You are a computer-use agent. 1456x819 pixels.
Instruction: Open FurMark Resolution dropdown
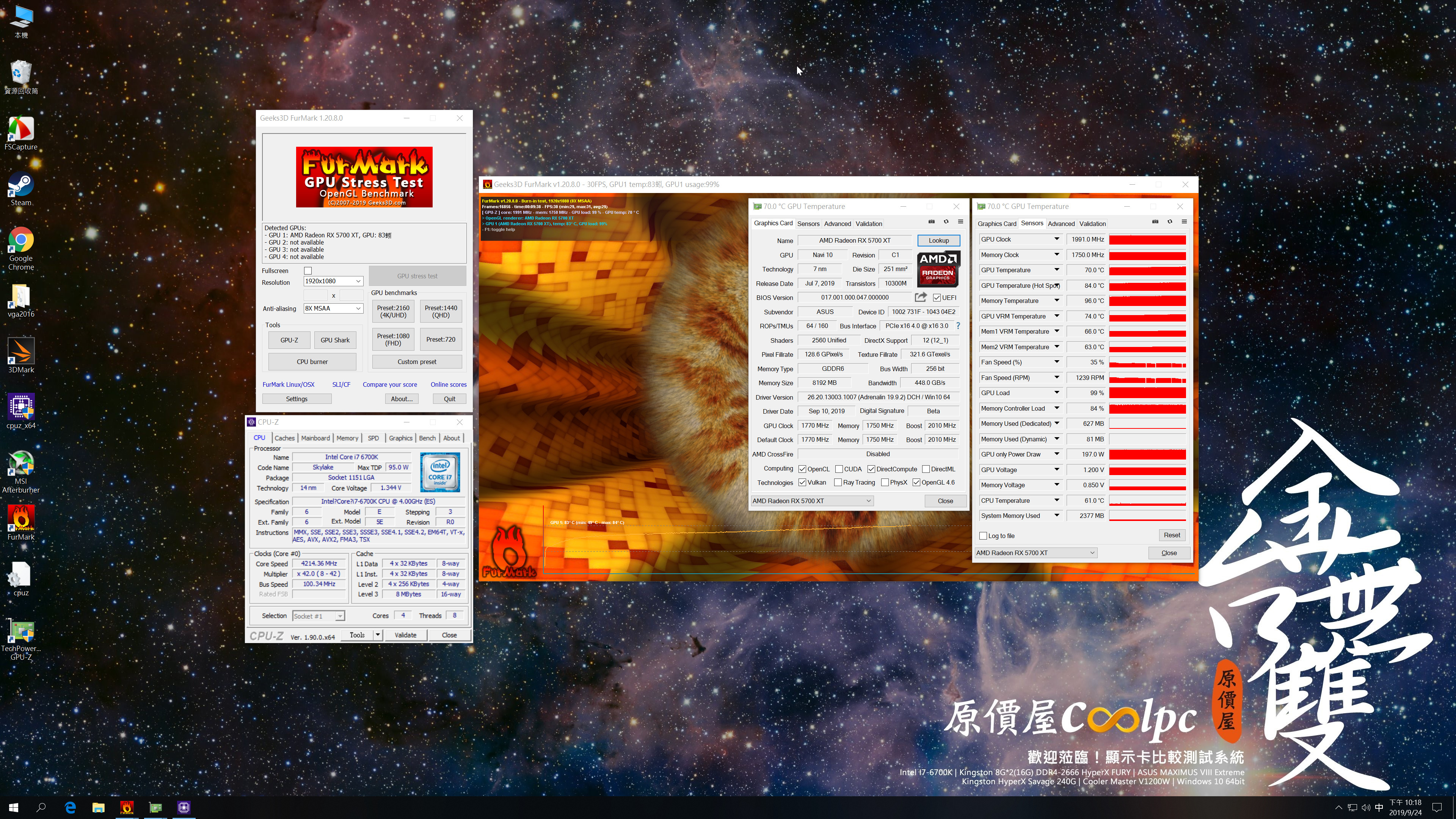pyautogui.click(x=333, y=281)
